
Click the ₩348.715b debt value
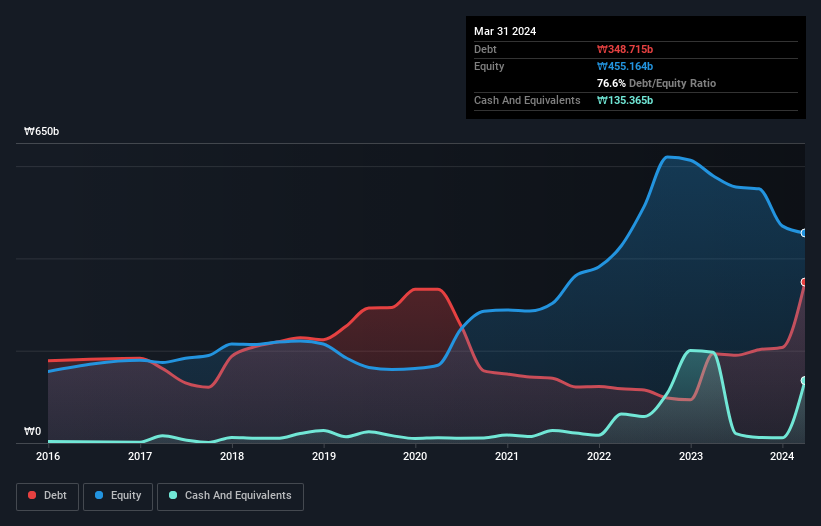[x=625, y=49]
